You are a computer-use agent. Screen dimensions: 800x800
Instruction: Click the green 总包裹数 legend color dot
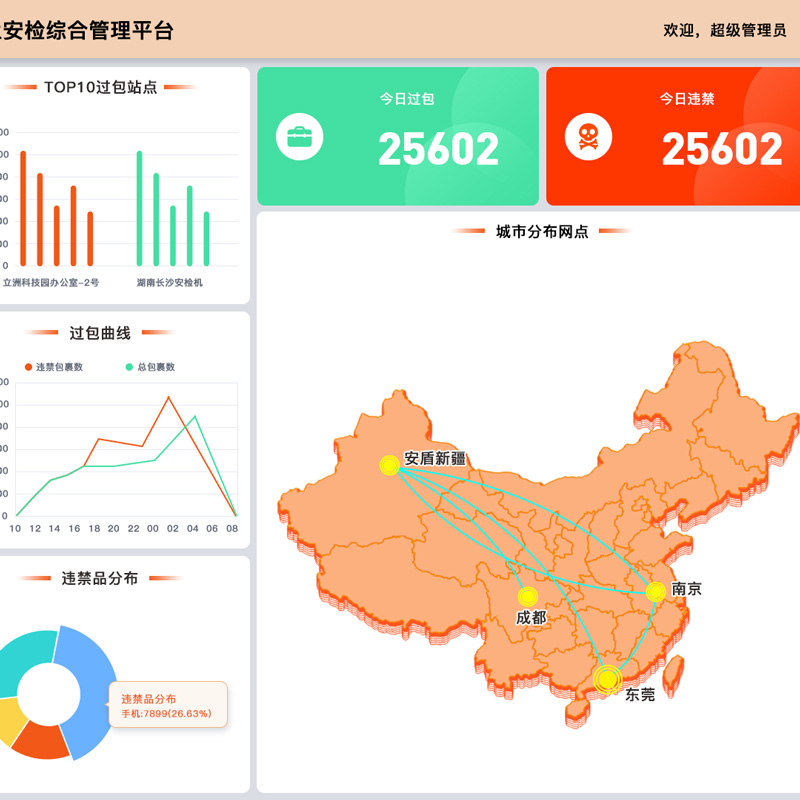pos(128,367)
